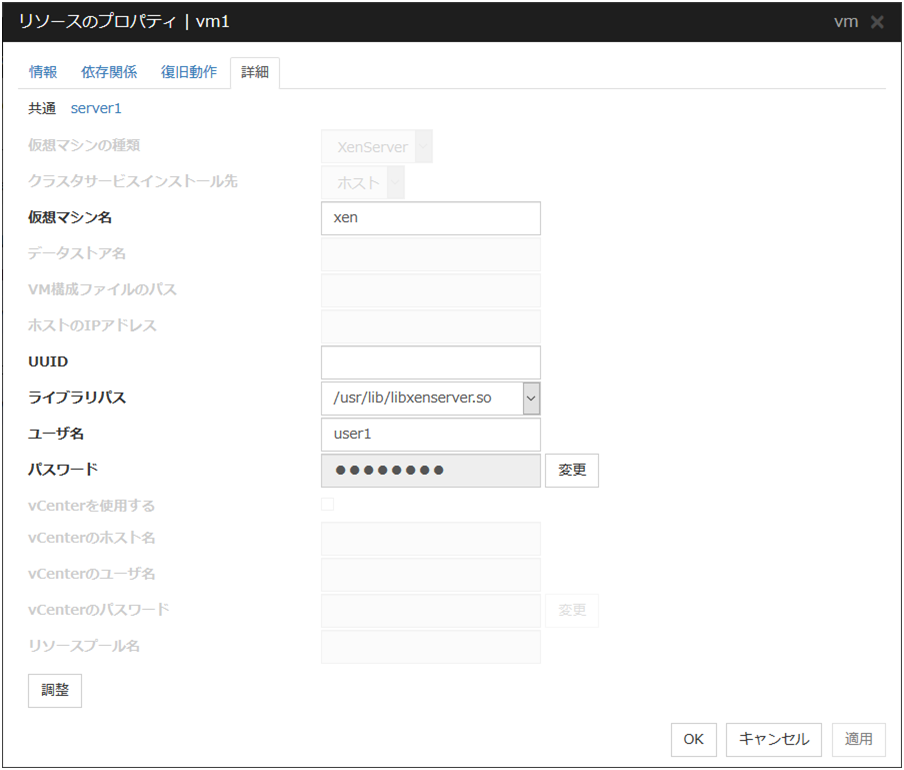Toggle the vCenterを使用する checkbox

point(328,505)
